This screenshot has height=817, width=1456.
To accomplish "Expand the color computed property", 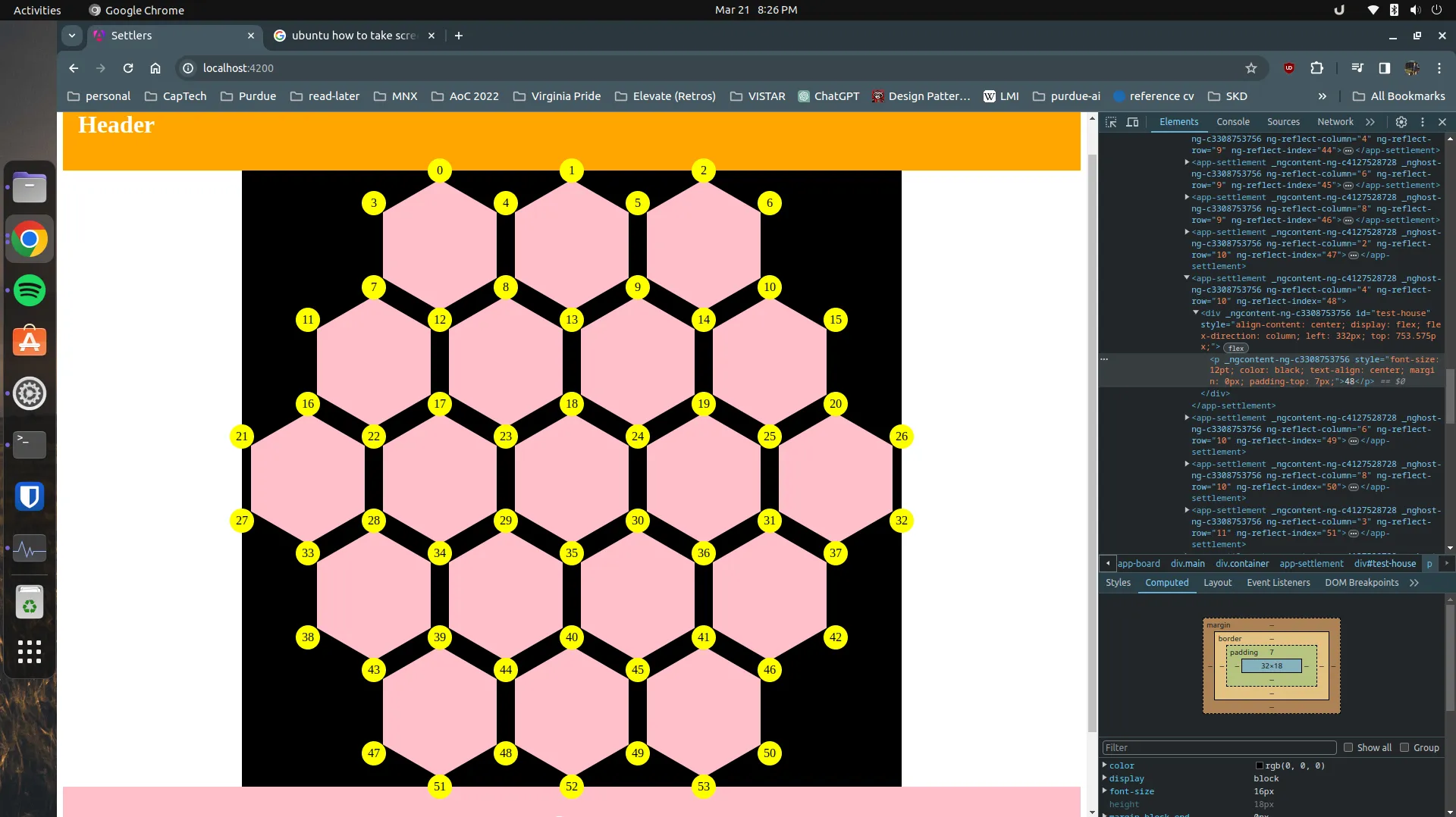I will 1105,765.
